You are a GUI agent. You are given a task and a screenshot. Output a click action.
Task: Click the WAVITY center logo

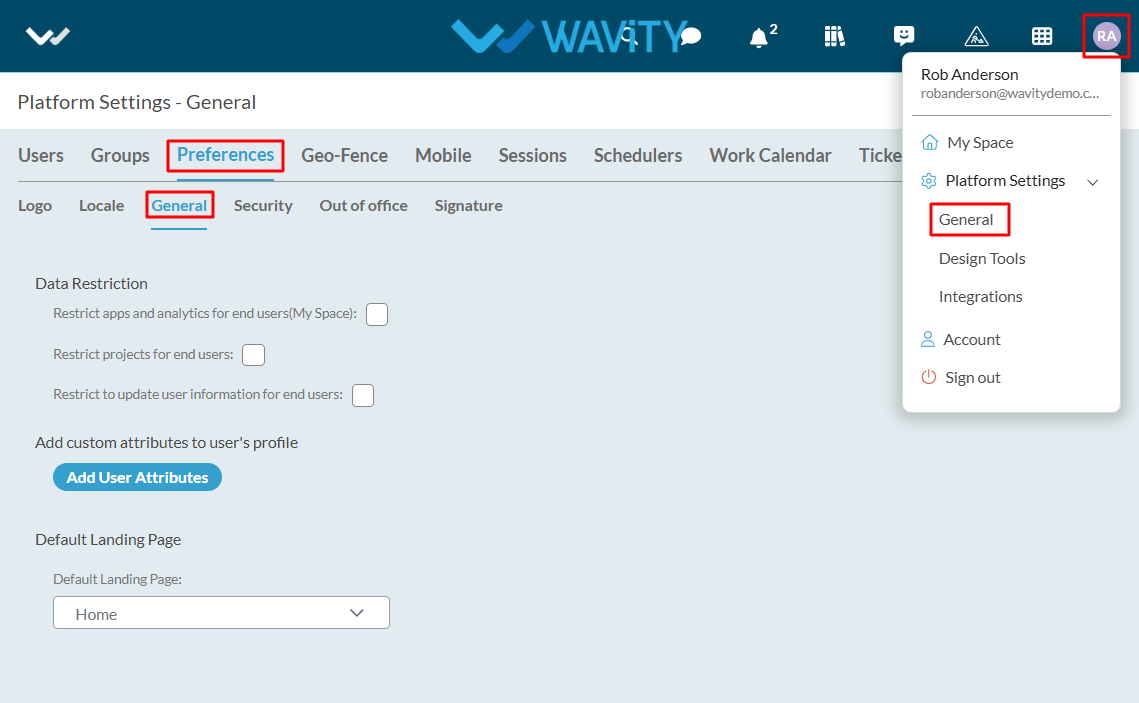(570, 36)
